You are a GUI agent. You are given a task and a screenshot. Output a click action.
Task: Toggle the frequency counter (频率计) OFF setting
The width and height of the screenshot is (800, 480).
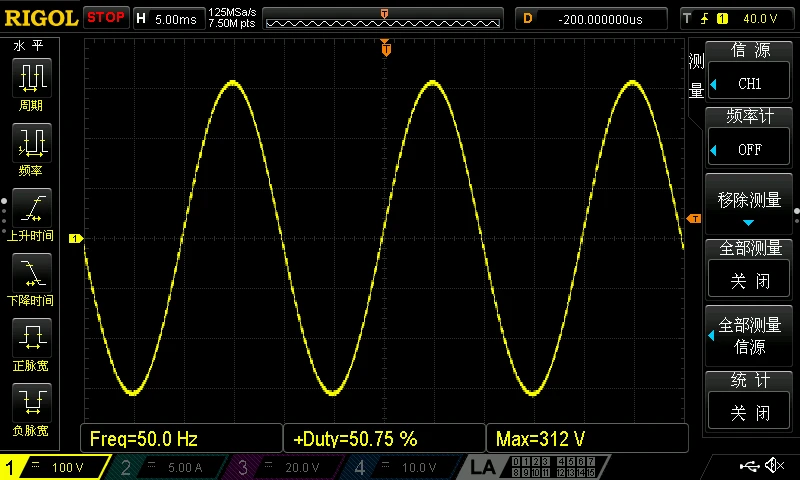(749, 150)
